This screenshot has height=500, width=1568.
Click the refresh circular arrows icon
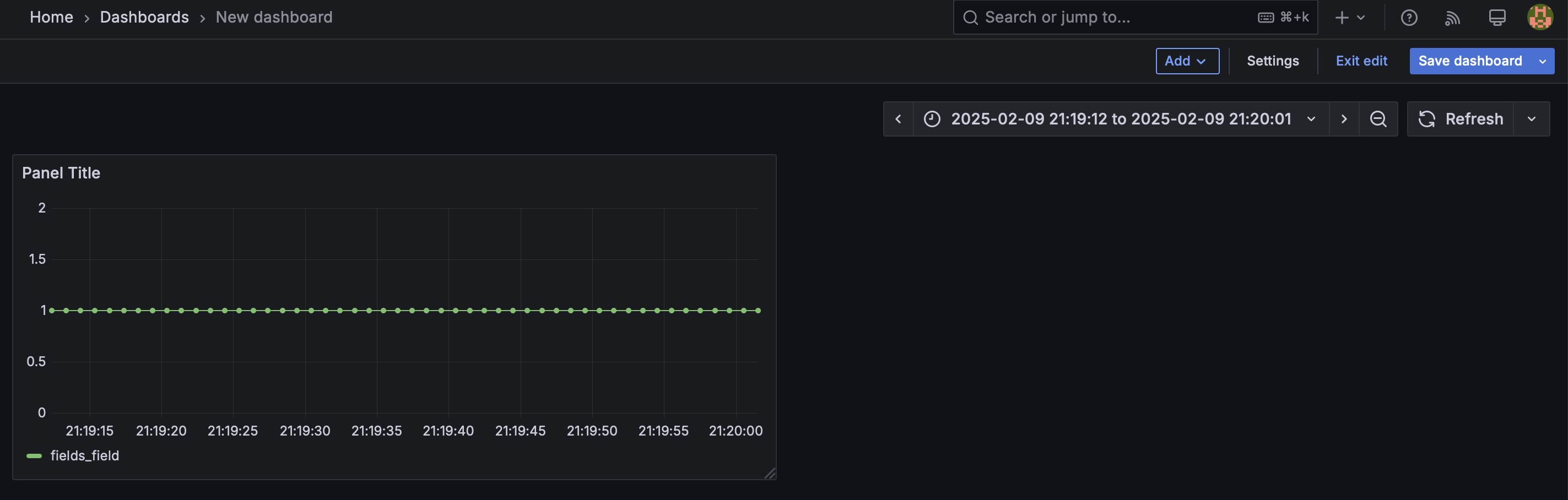click(1427, 118)
